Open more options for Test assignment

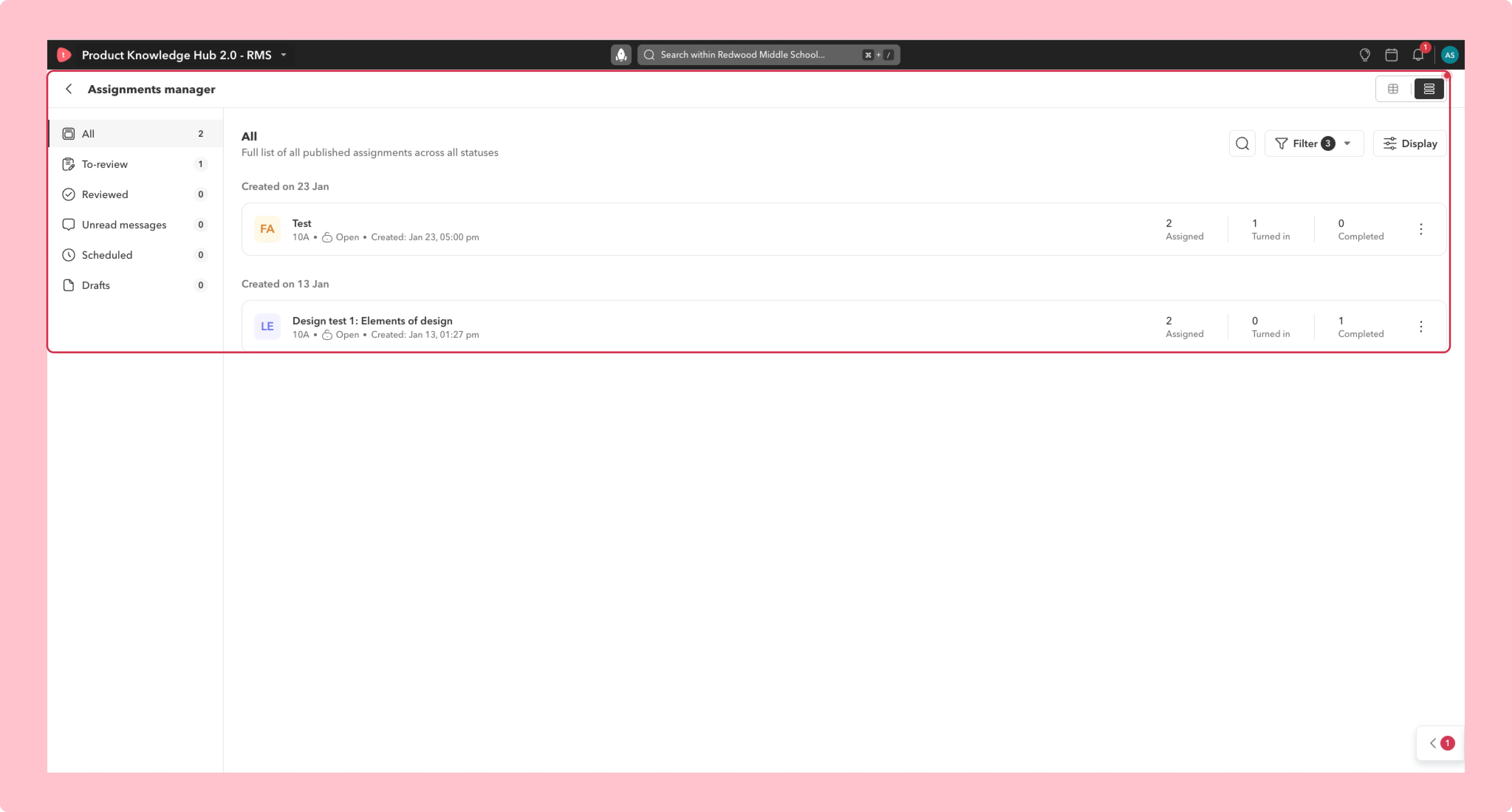(1421, 229)
